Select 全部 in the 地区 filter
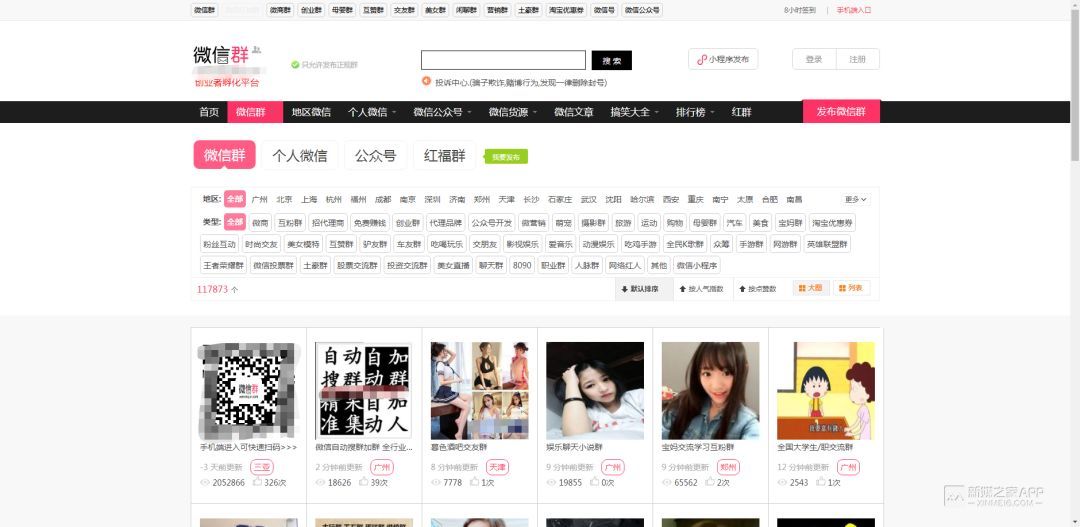Screen dimensions: 1080x527 [235, 199]
